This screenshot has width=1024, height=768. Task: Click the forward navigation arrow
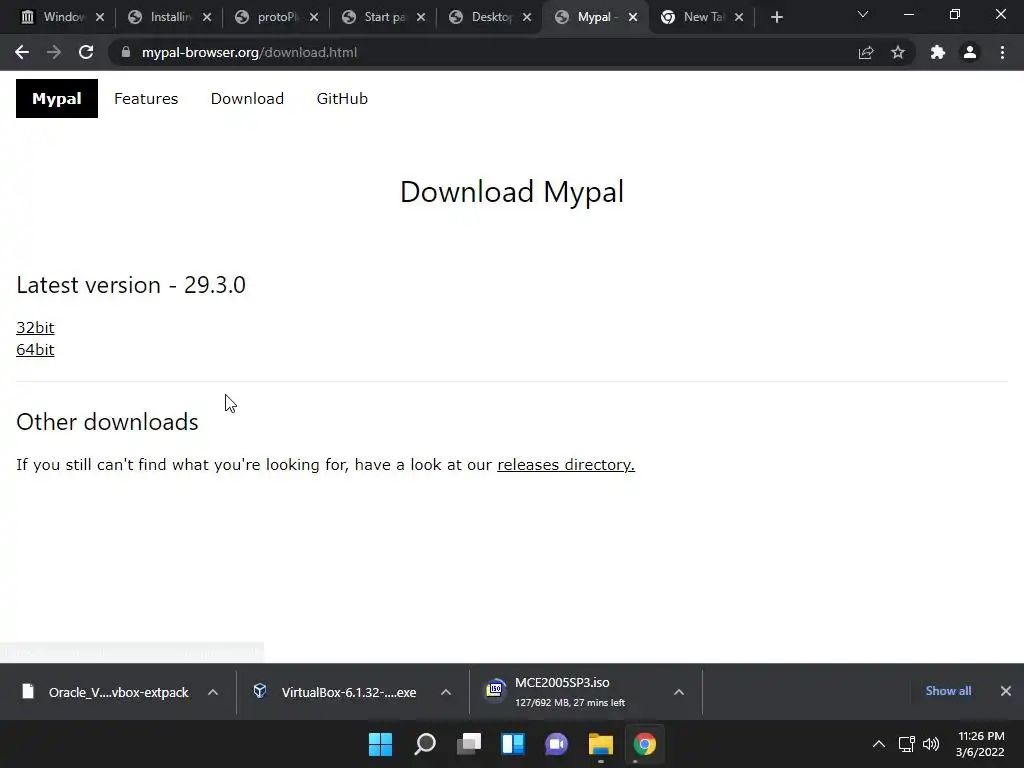click(54, 52)
